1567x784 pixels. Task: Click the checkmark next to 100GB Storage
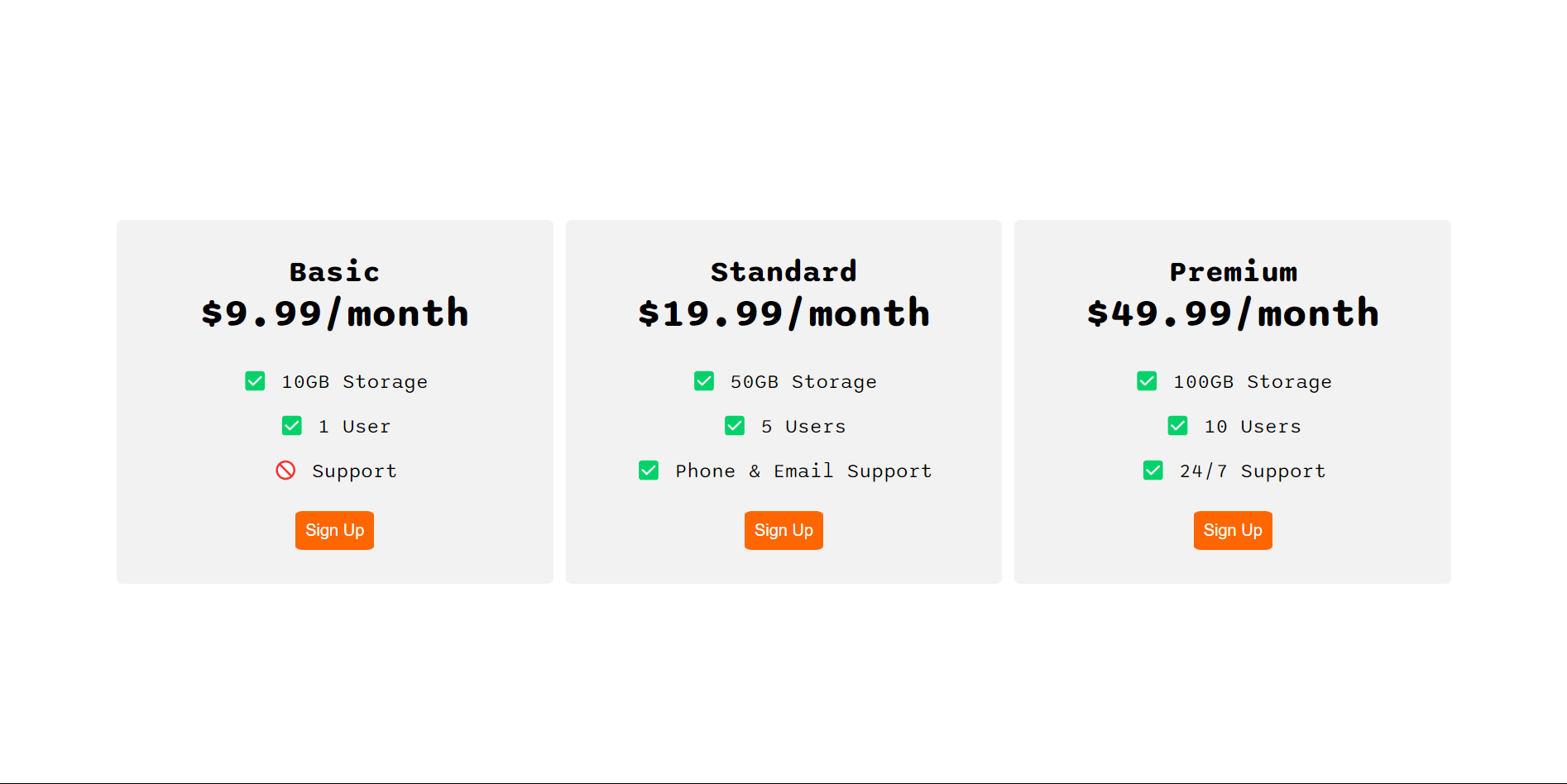[x=1147, y=381]
